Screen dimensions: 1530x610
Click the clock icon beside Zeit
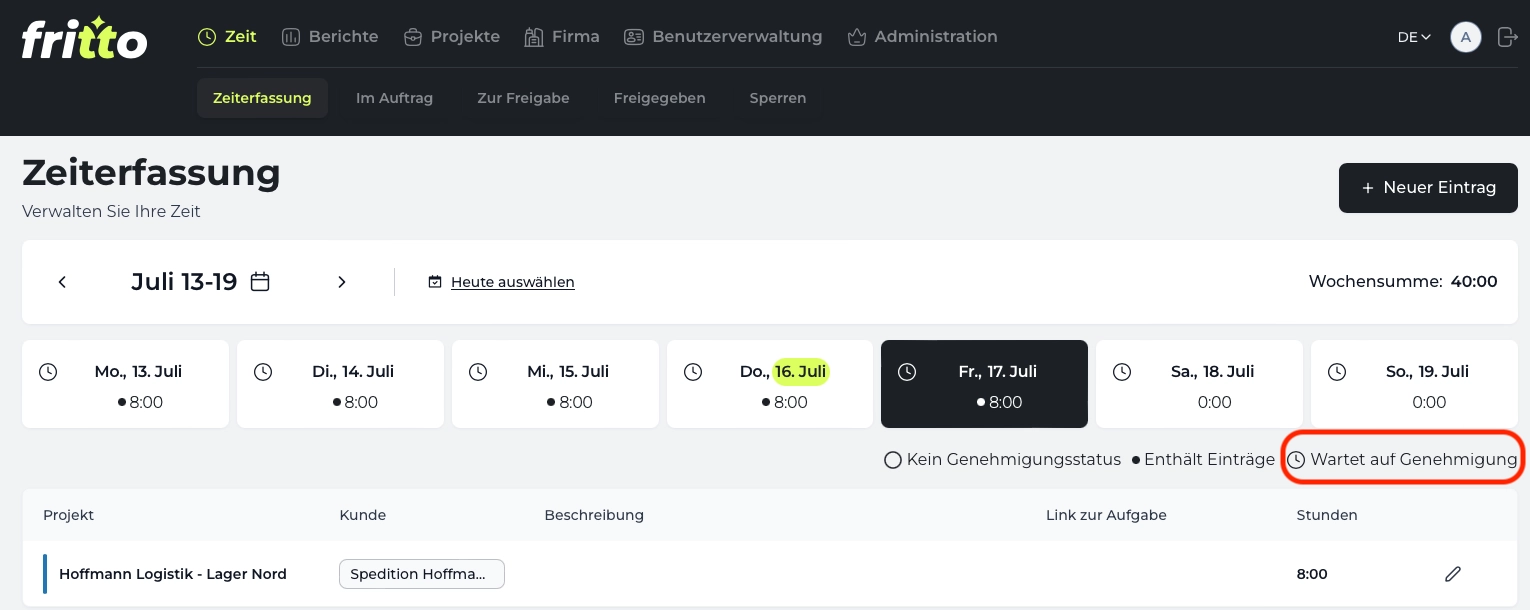pyautogui.click(x=207, y=37)
